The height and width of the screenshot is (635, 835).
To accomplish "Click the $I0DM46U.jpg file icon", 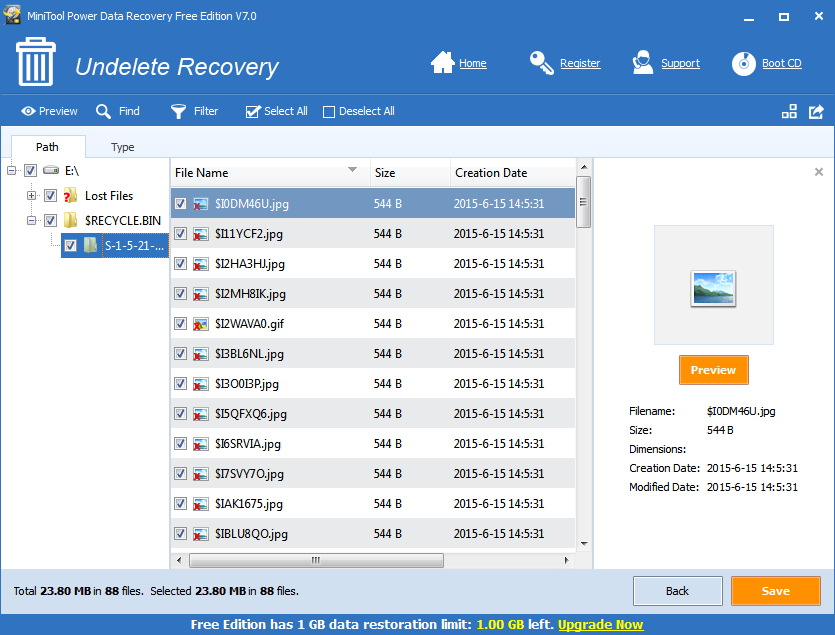I will (x=200, y=203).
